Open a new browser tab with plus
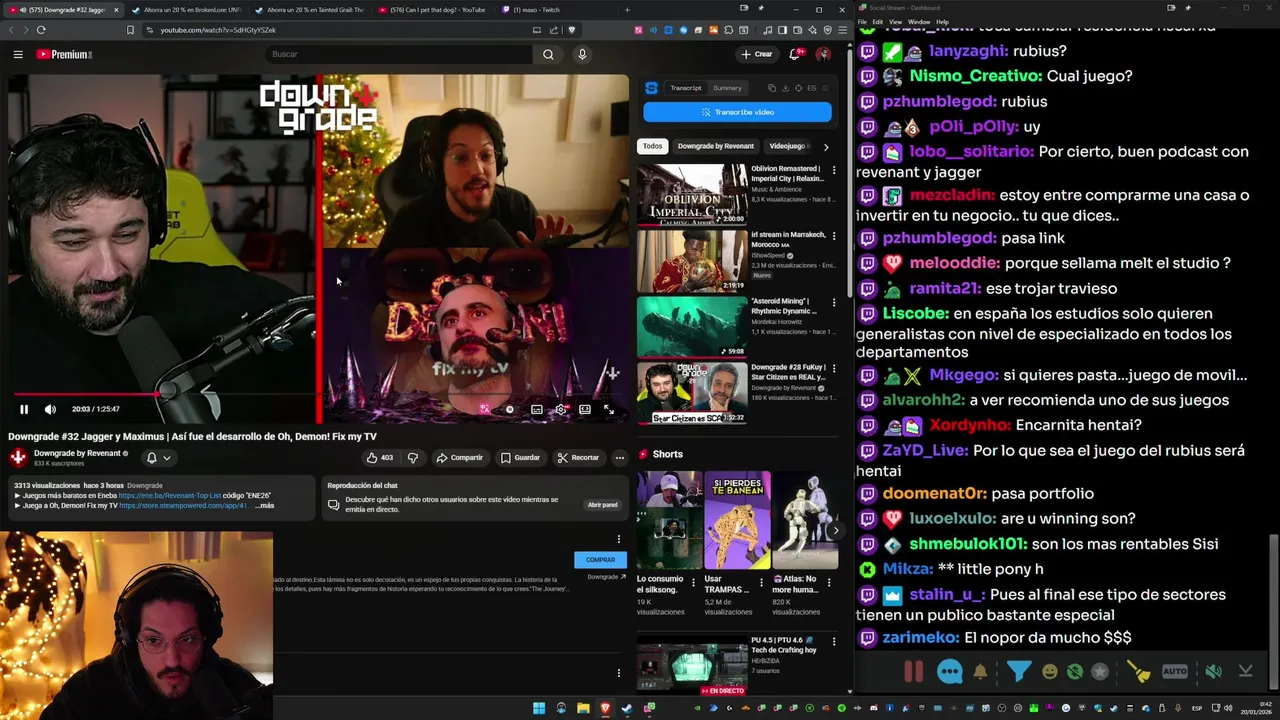The width and height of the screenshot is (1280, 720). (x=627, y=10)
